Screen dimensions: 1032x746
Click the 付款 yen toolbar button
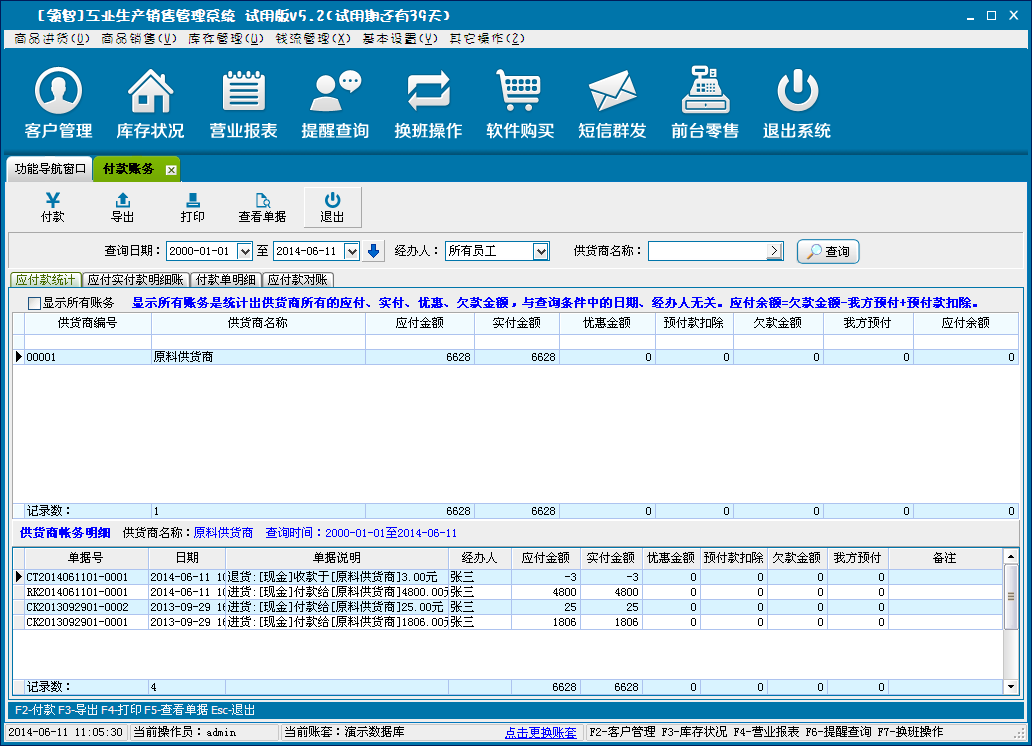[x=53, y=207]
